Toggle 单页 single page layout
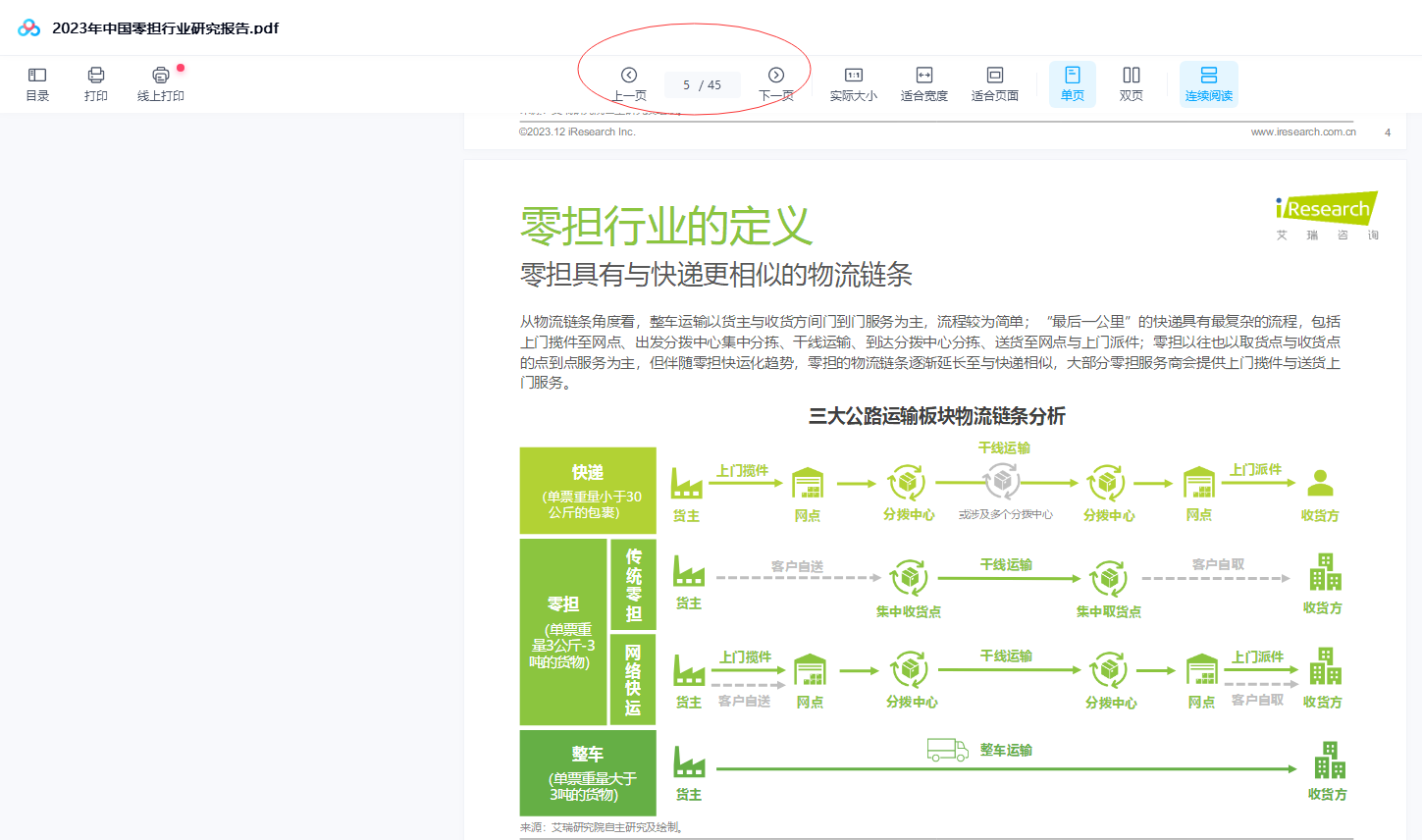Screen dimensions: 1422x840 [1072, 83]
